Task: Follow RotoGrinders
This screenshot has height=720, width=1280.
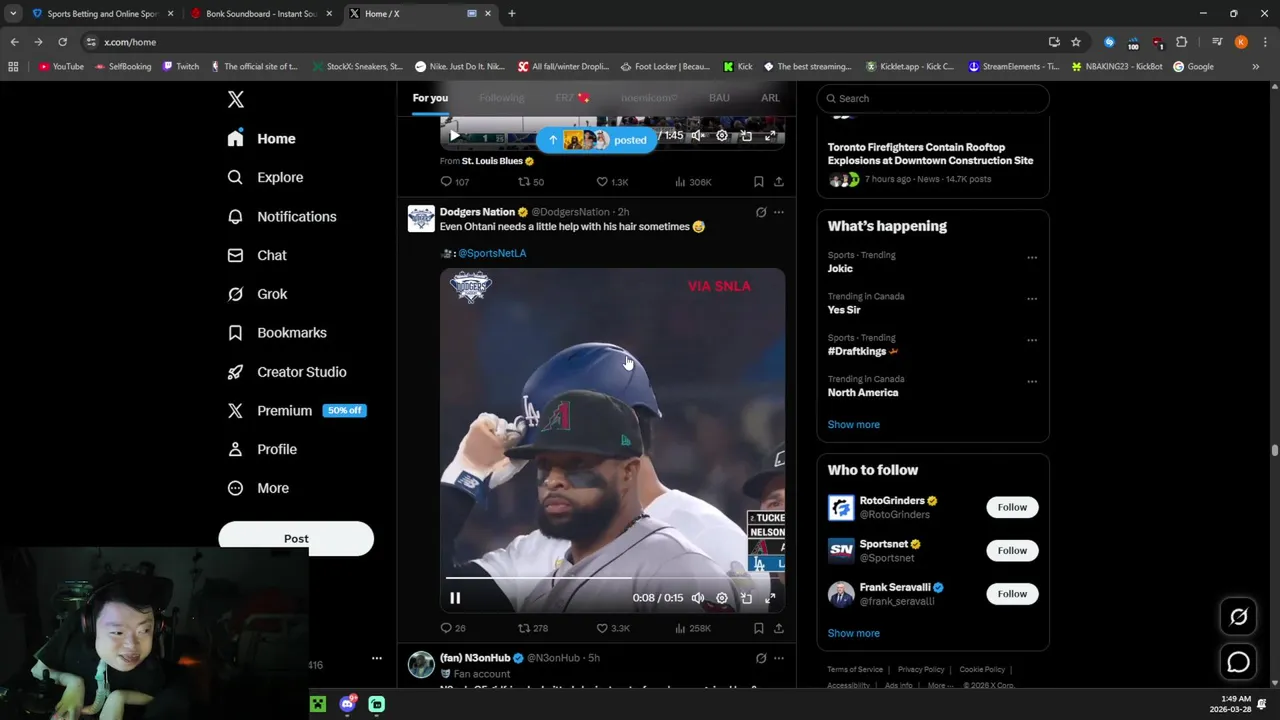Action: pyautogui.click(x=1012, y=507)
